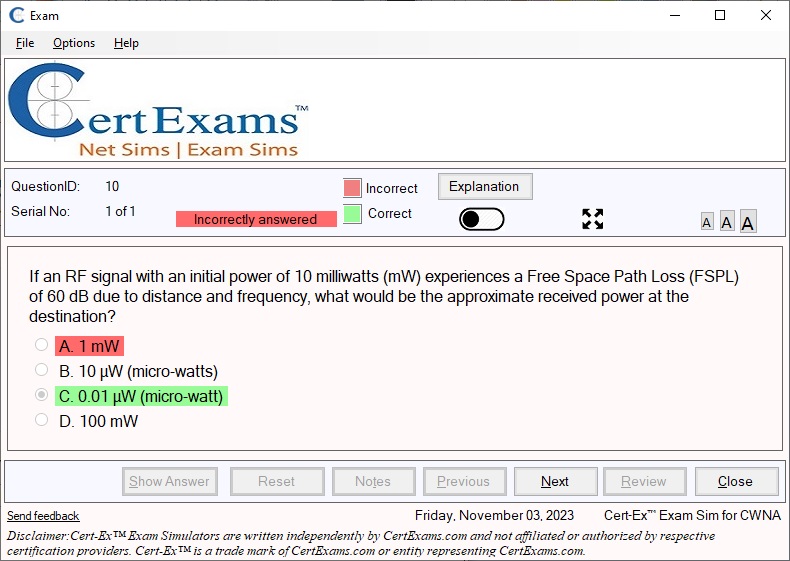This screenshot has height=561, width=790.
Task: Click the red Incorrect legend swatch
Action: [352, 188]
